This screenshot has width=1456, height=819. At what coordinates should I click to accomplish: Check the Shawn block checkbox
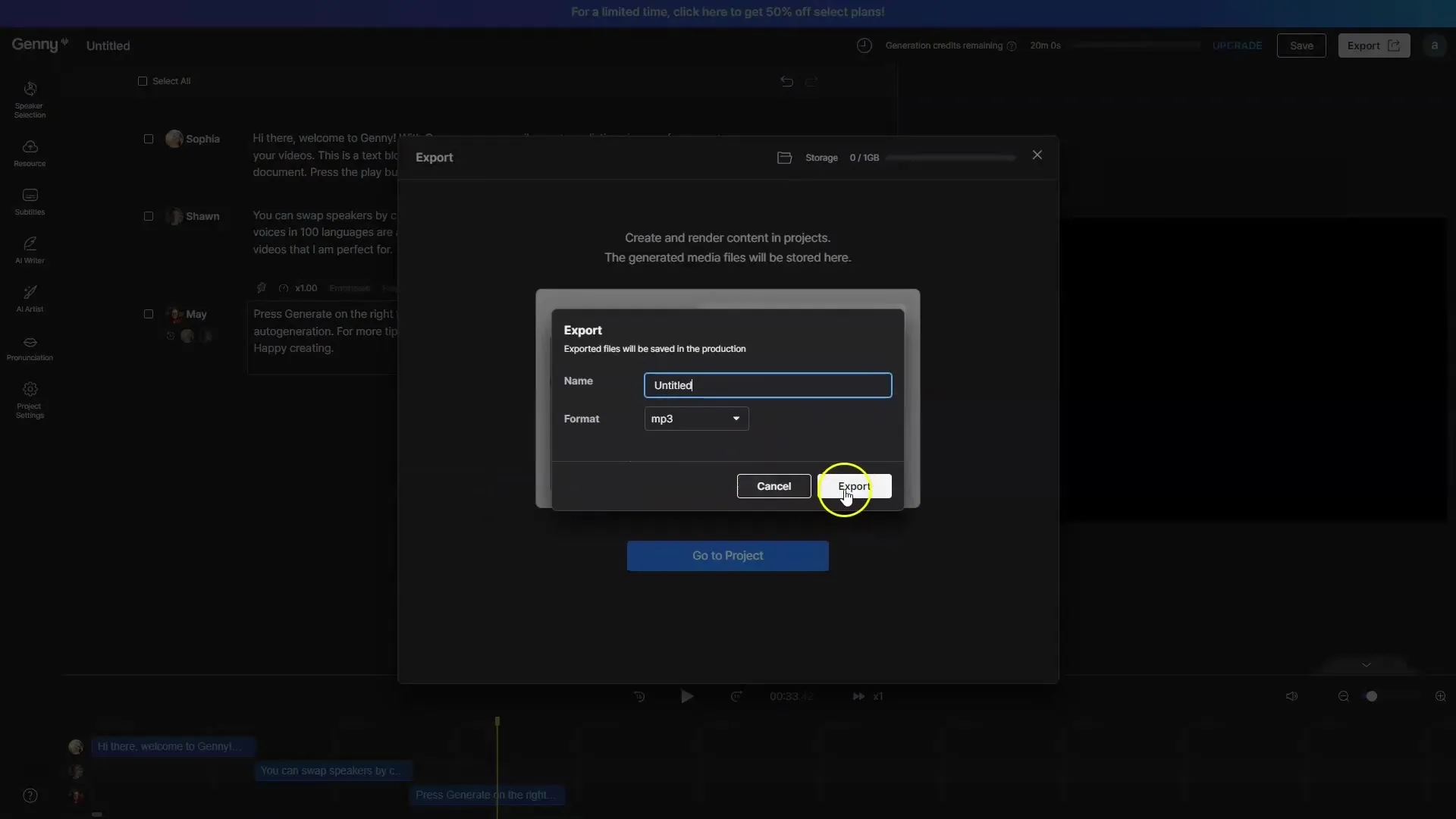click(x=149, y=216)
